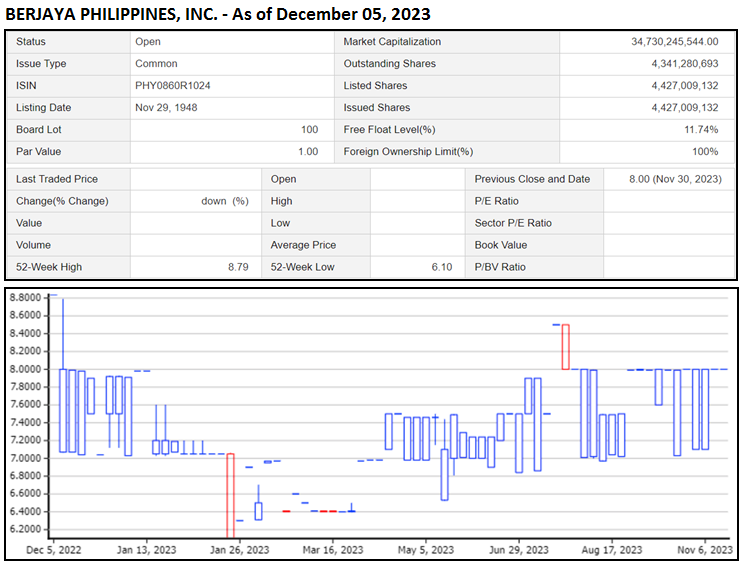Select the P/BV Ratio label
Image resolution: width=744 pixels, height=567 pixels.
click(x=500, y=267)
